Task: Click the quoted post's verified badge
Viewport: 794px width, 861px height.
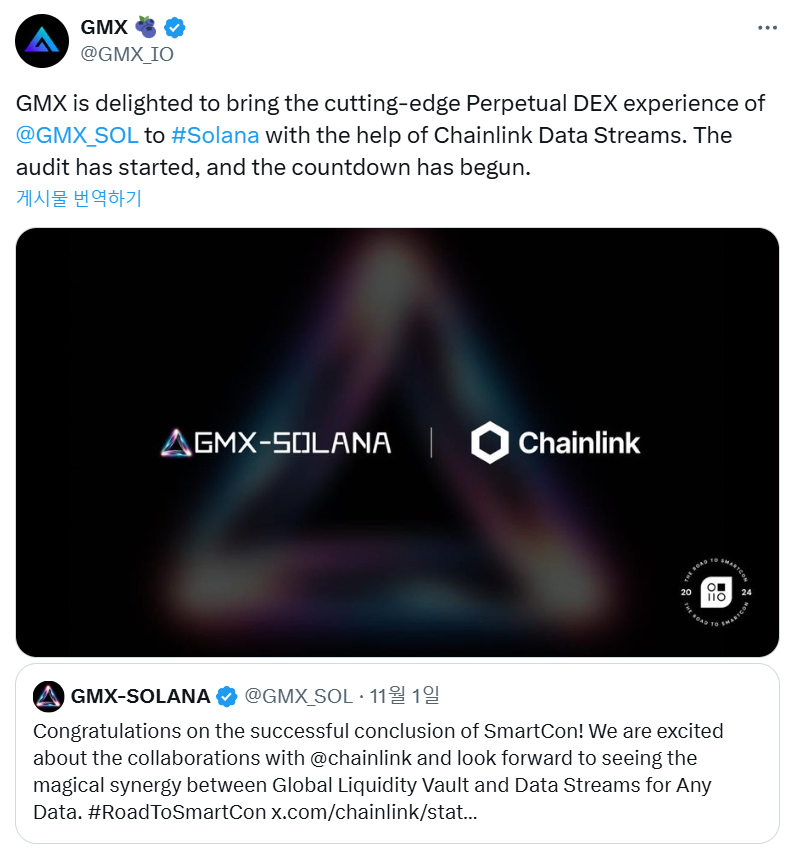Action: pyautogui.click(x=228, y=696)
